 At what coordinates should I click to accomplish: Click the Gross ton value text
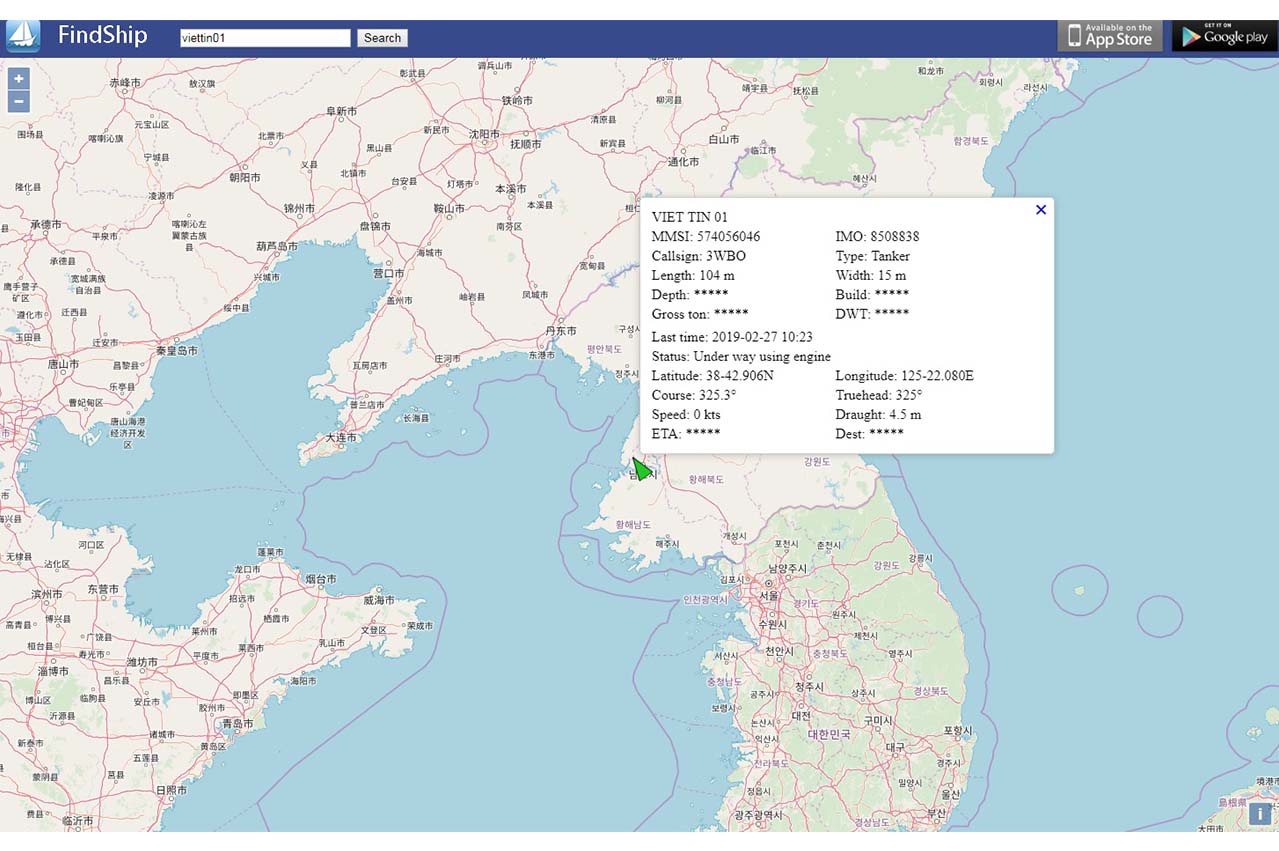tap(731, 314)
